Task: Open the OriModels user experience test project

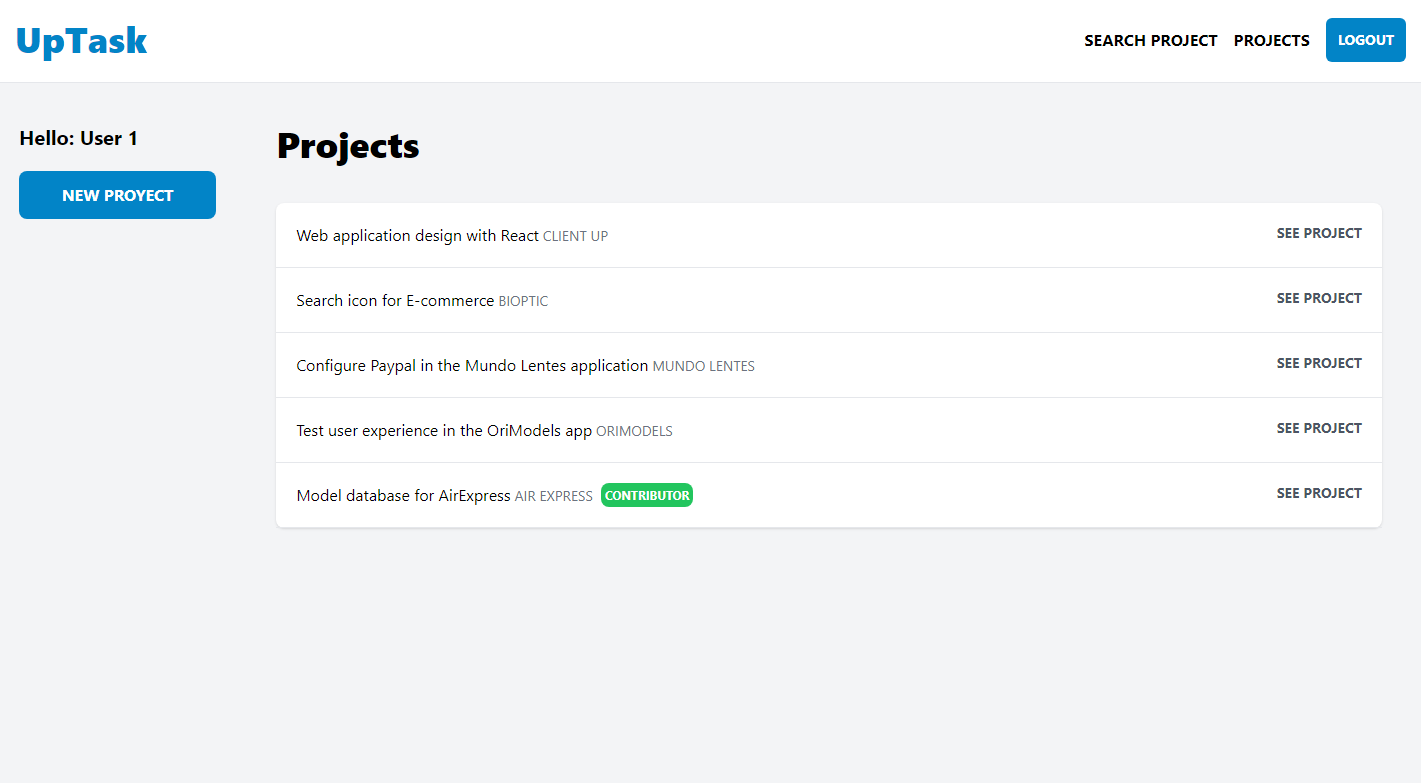Action: [x=1318, y=428]
